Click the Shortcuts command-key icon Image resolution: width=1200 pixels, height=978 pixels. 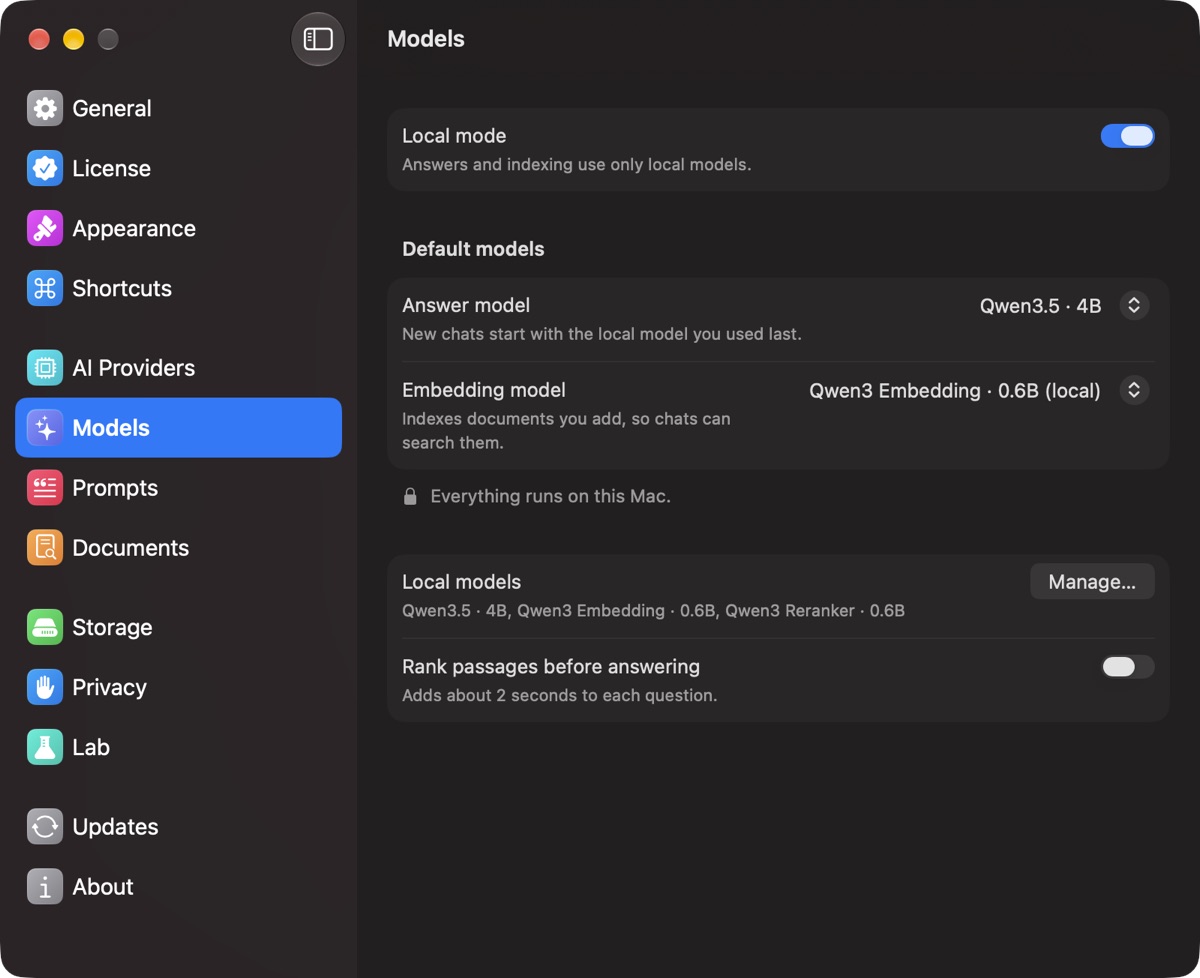45,289
